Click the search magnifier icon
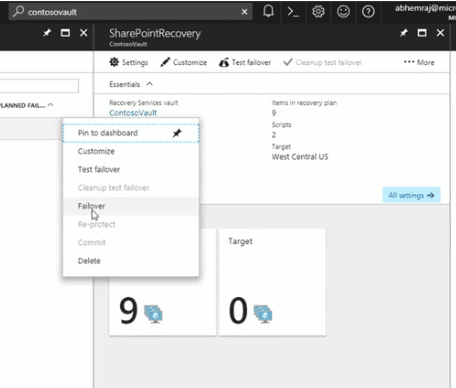Screen dimensions: 456x388 [x=18, y=12]
